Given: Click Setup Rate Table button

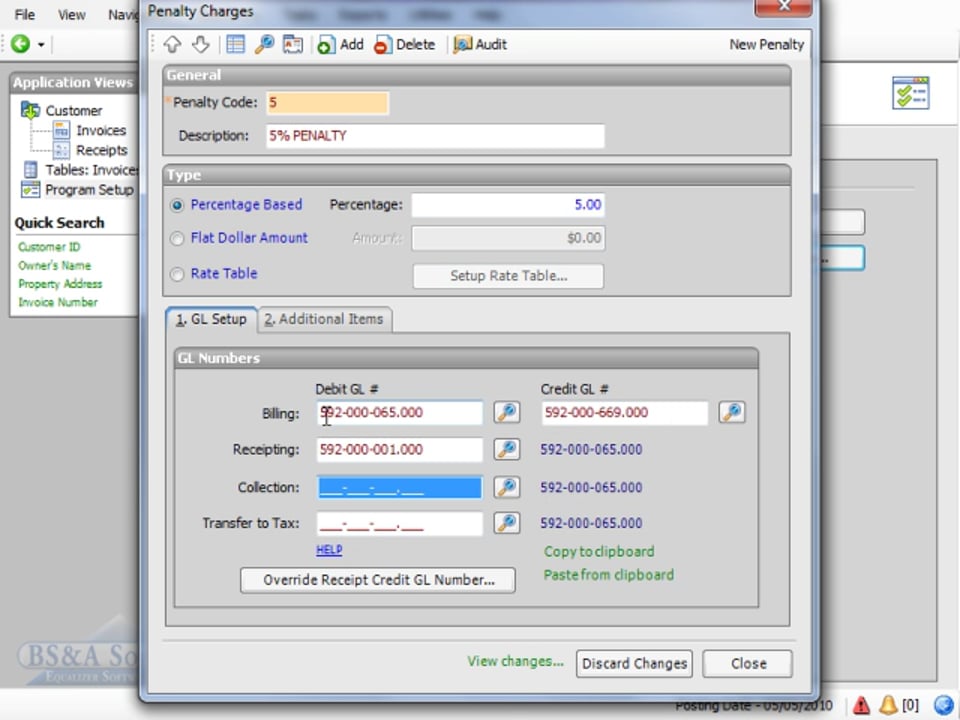Looking at the screenshot, I should (508, 276).
